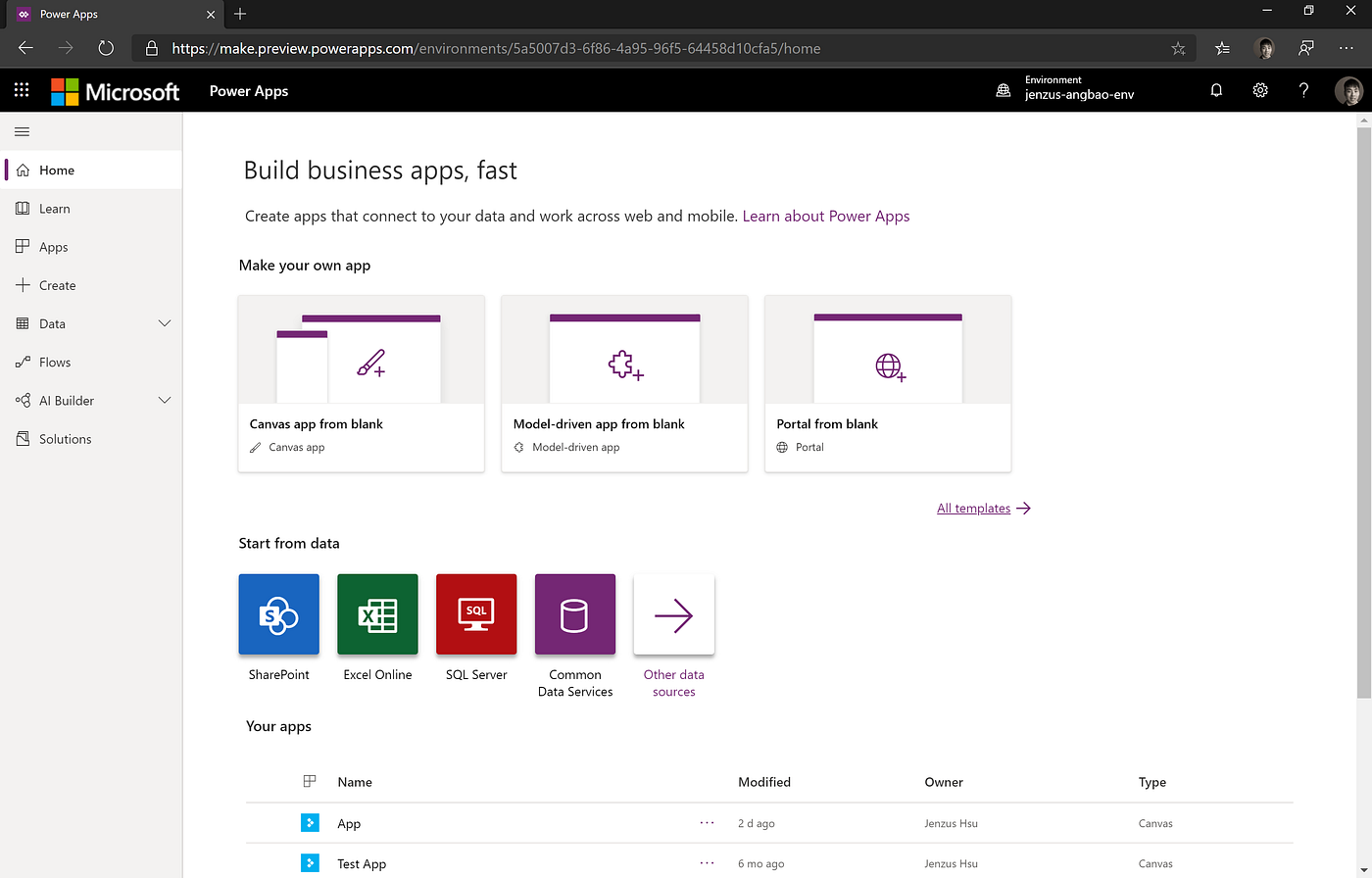This screenshot has height=878, width=1372.
Task: Open Learn in the sidebar
Action: tap(91, 208)
